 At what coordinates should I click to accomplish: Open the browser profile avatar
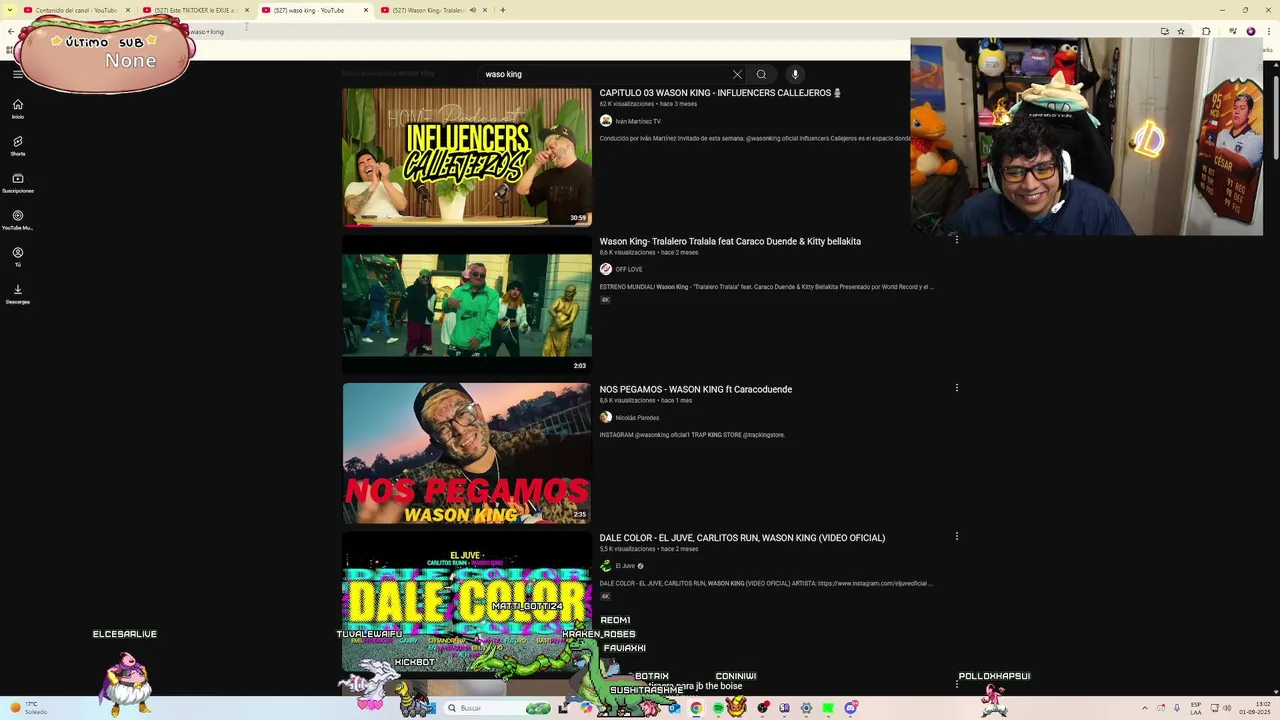[1250, 31]
